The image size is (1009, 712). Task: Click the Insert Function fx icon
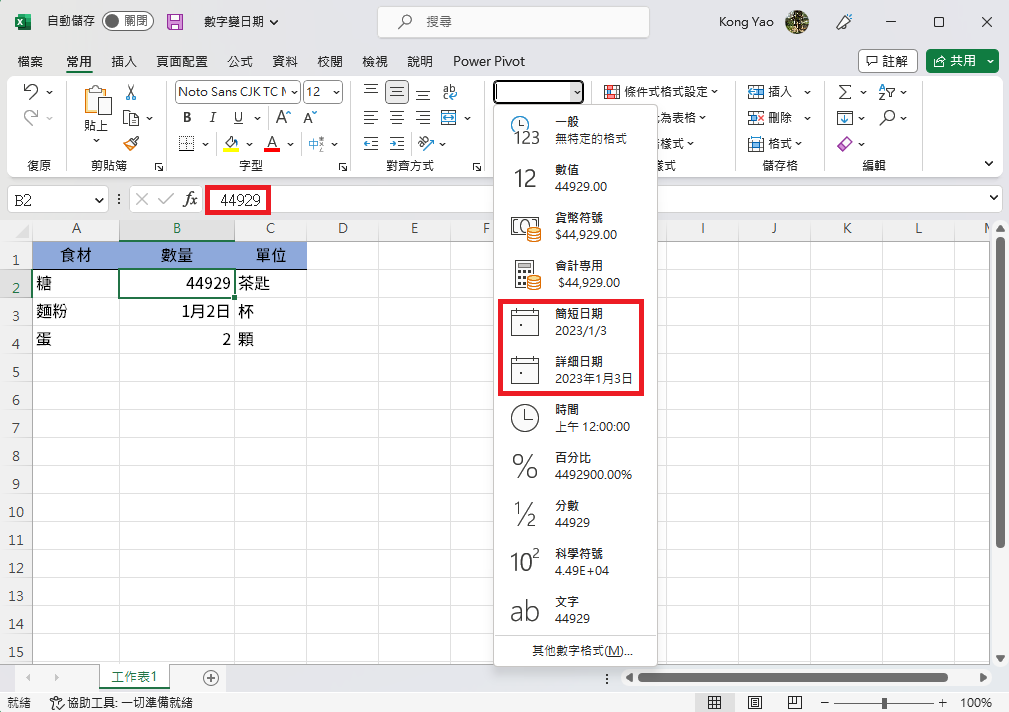(190, 200)
